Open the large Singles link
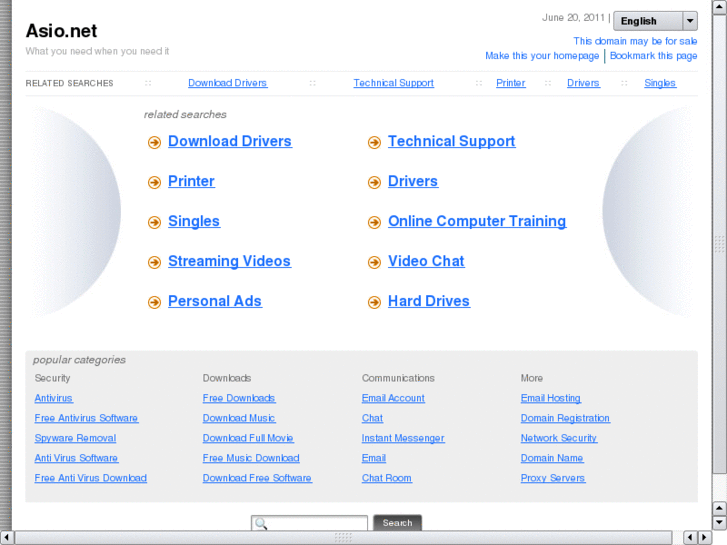727x545 pixels. 194,221
